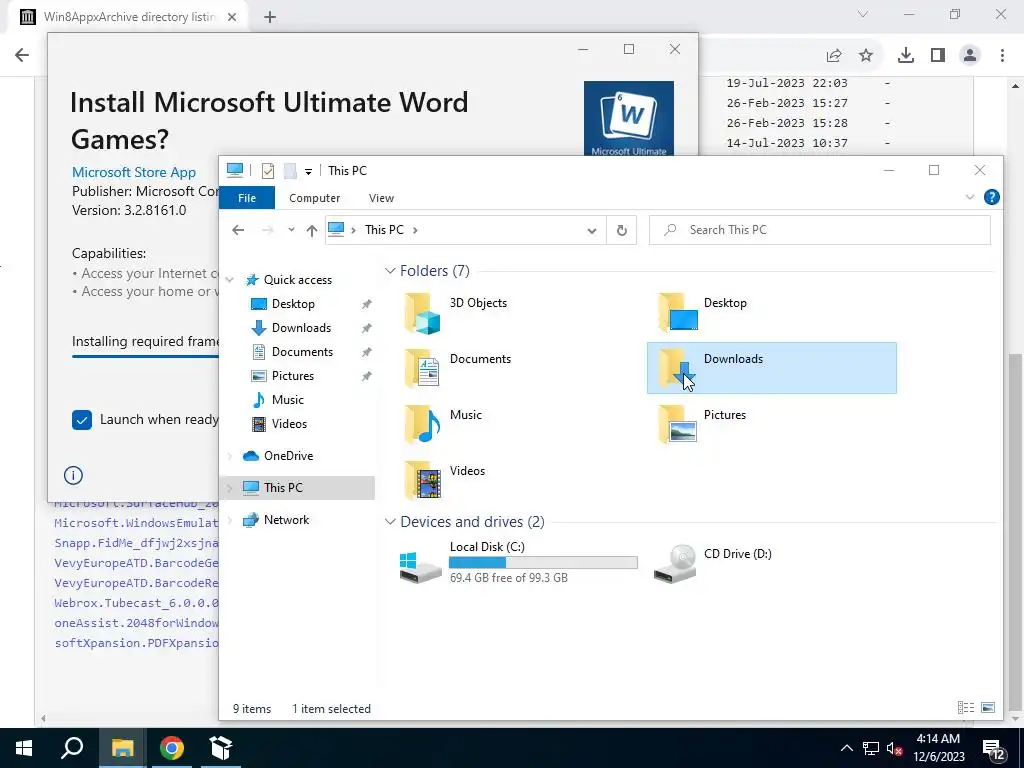Open address bar history dropdown

592,230
